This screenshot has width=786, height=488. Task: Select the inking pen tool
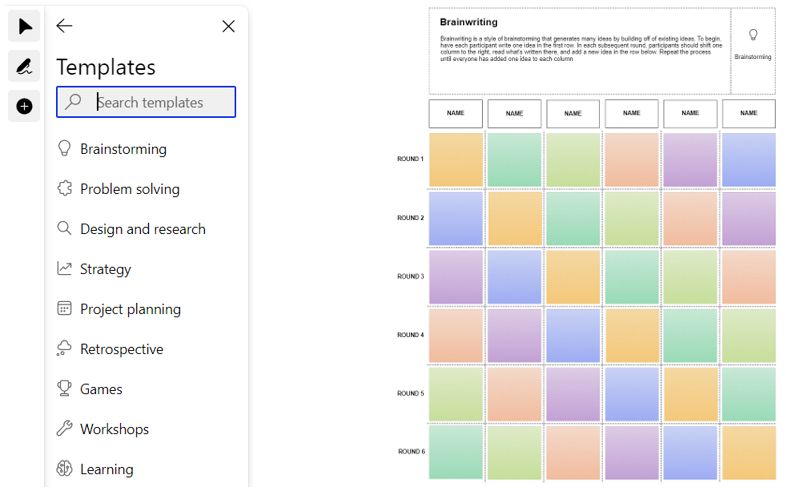[x=25, y=67]
